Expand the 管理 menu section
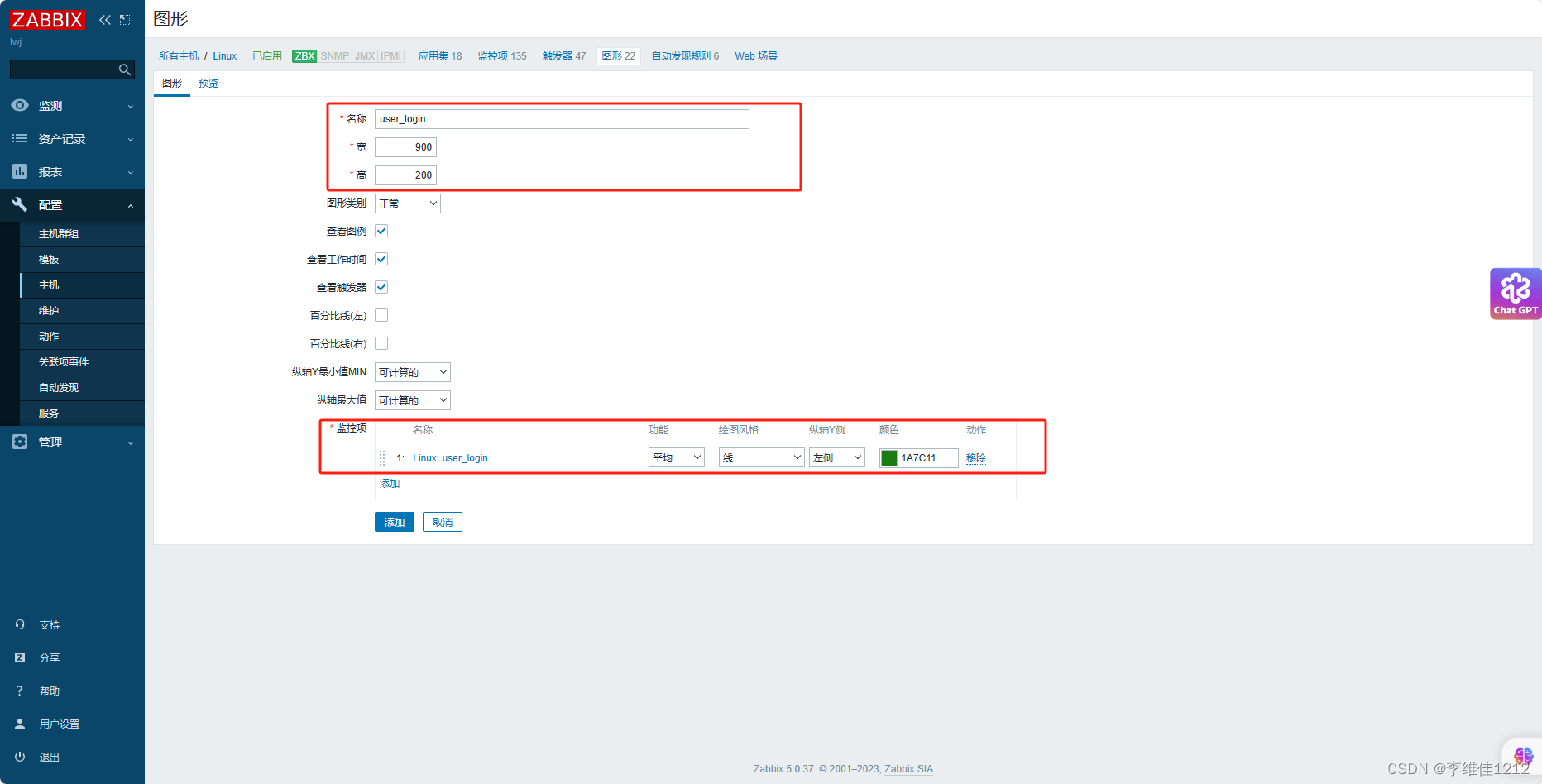 click(x=131, y=443)
